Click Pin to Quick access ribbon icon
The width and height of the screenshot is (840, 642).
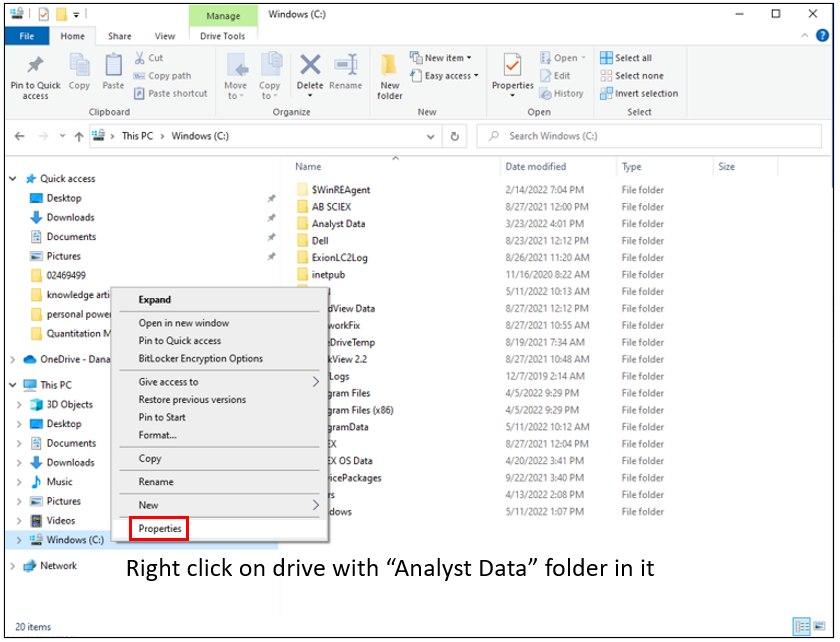pos(35,77)
